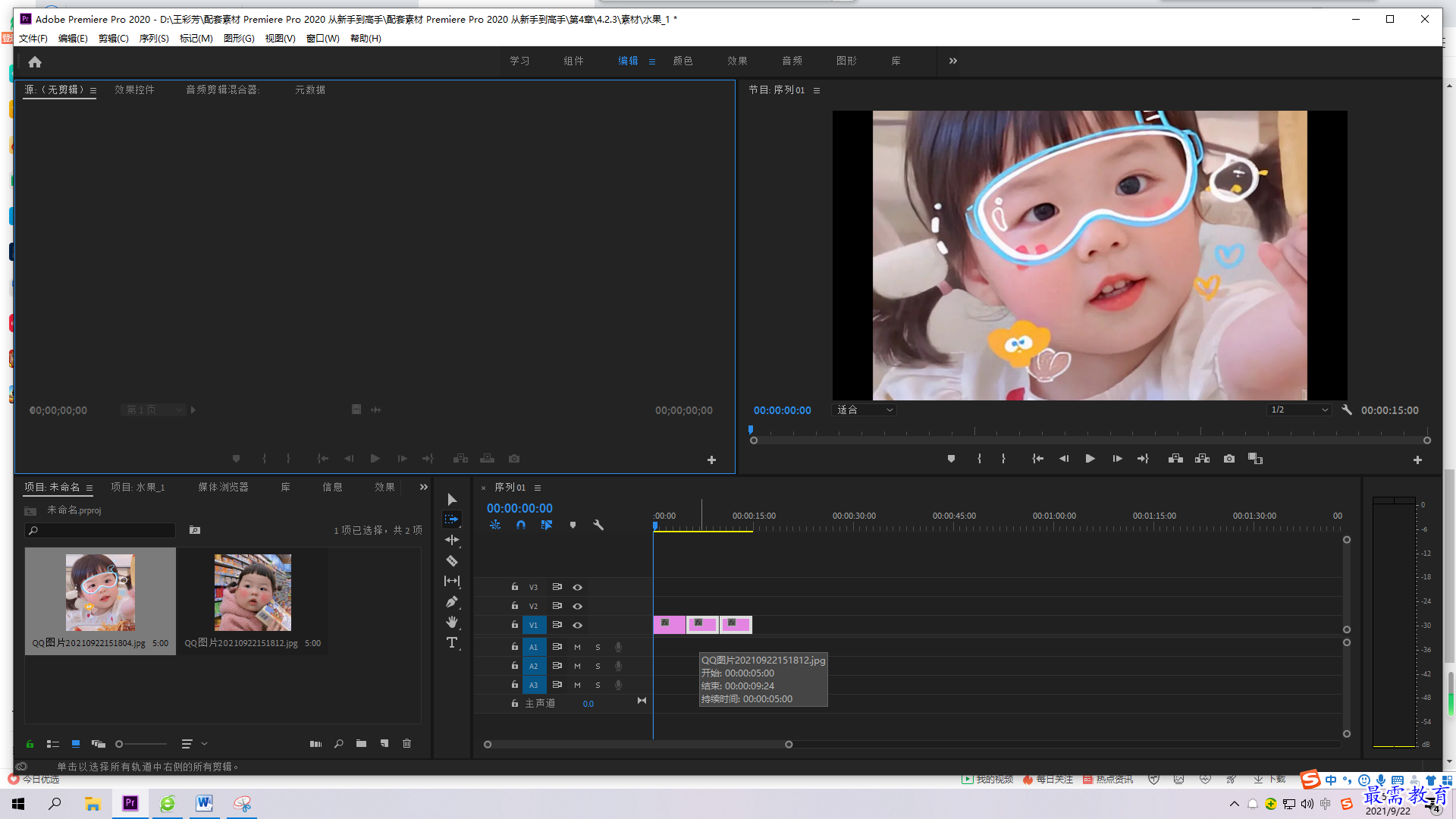The width and height of the screenshot is (1456, 819).
Task: Open Program monitor 节目 panel menu
Action: pyautogui.click(x=817, y=90)
